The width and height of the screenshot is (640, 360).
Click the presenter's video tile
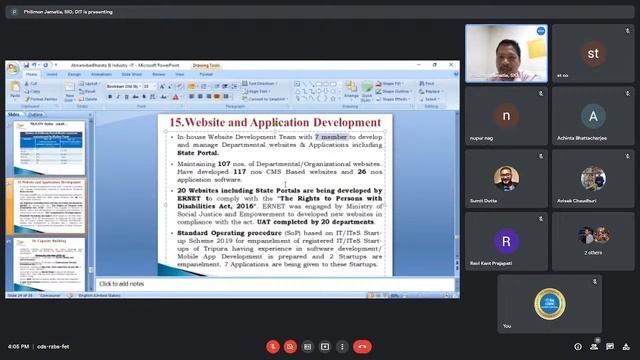506,53
